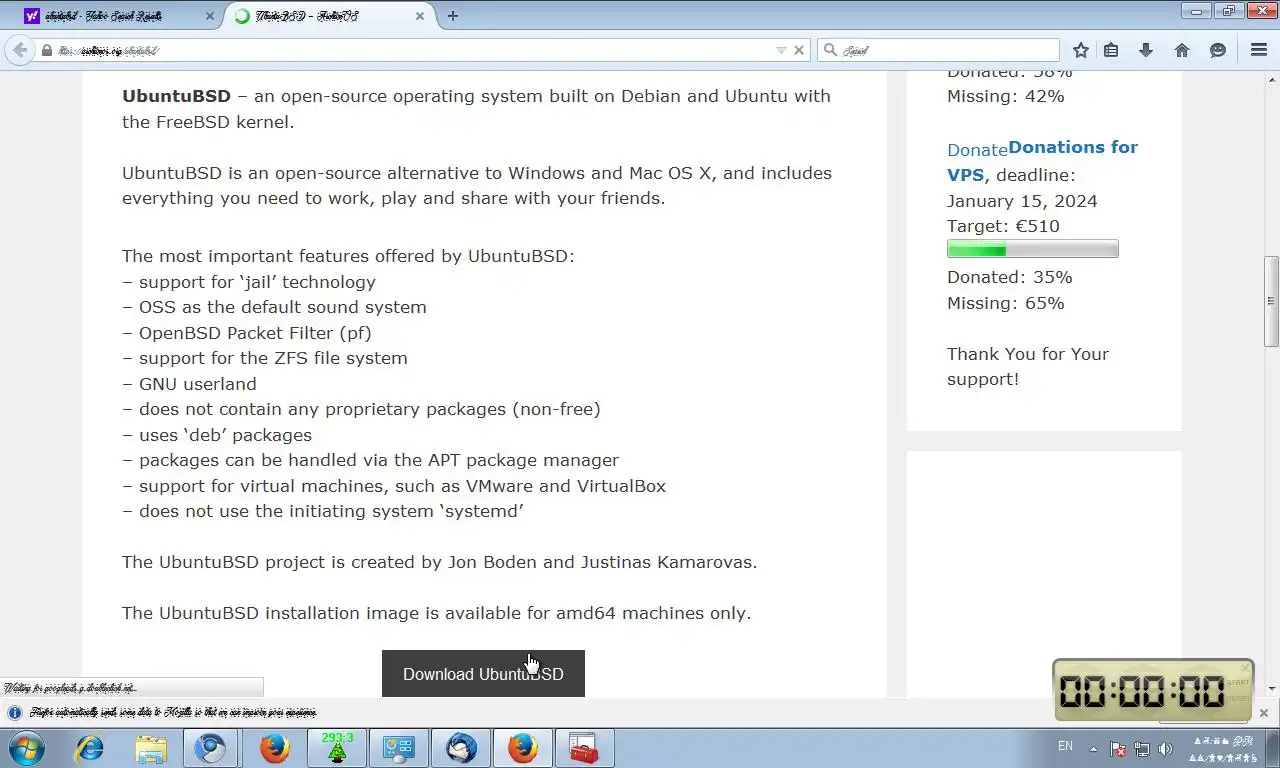This screenshot has width=1280, height=768.
Task: Open Windows Explorer folder icon in taskbar
Action: 151,748
